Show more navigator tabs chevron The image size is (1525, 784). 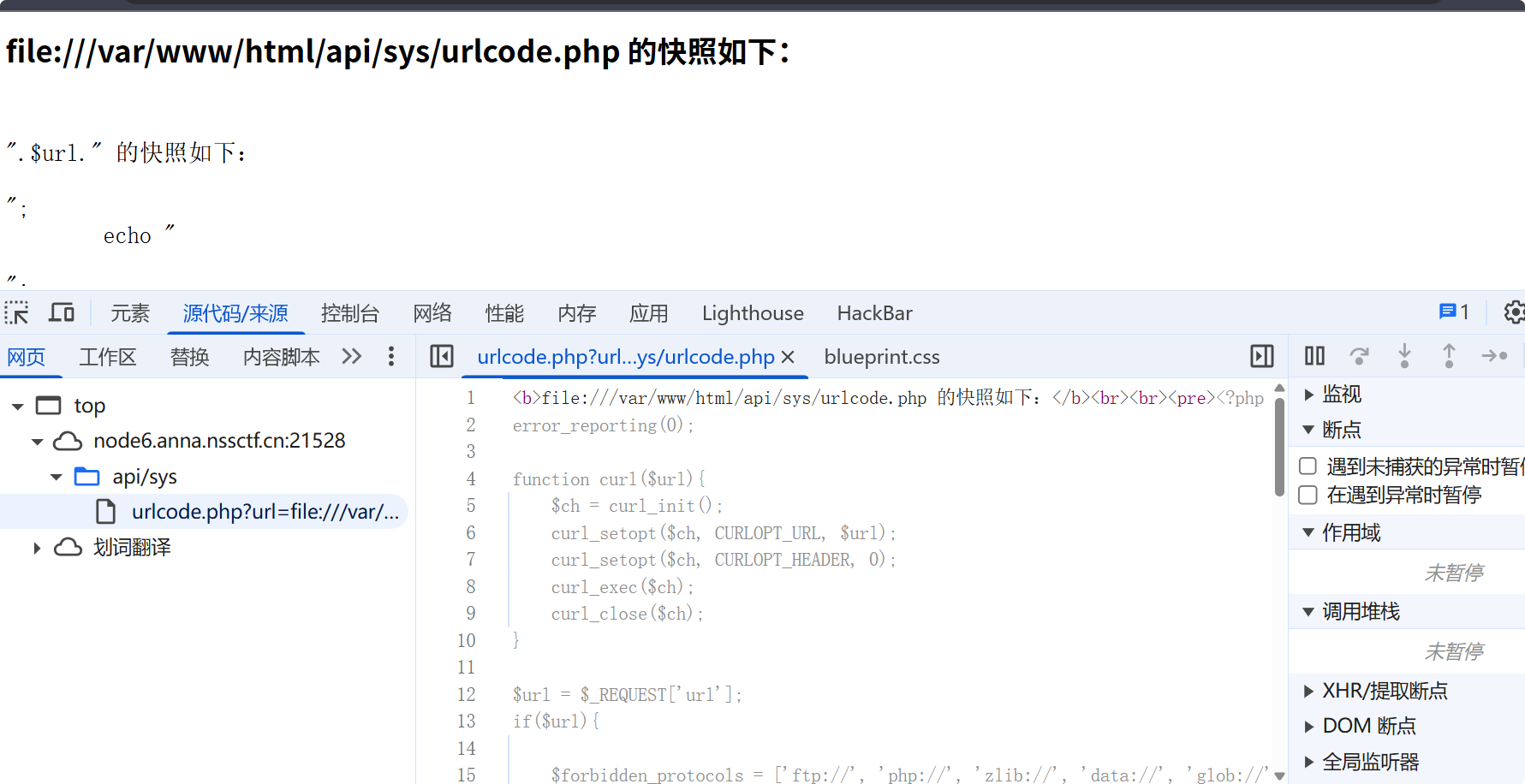click(x=352, y=356)
